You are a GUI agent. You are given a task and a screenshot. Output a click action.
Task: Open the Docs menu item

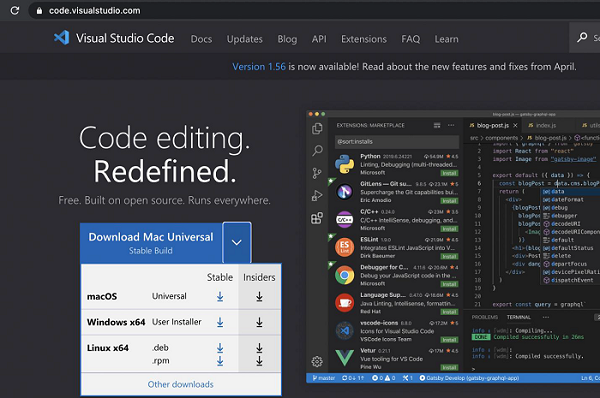[201, 39]
